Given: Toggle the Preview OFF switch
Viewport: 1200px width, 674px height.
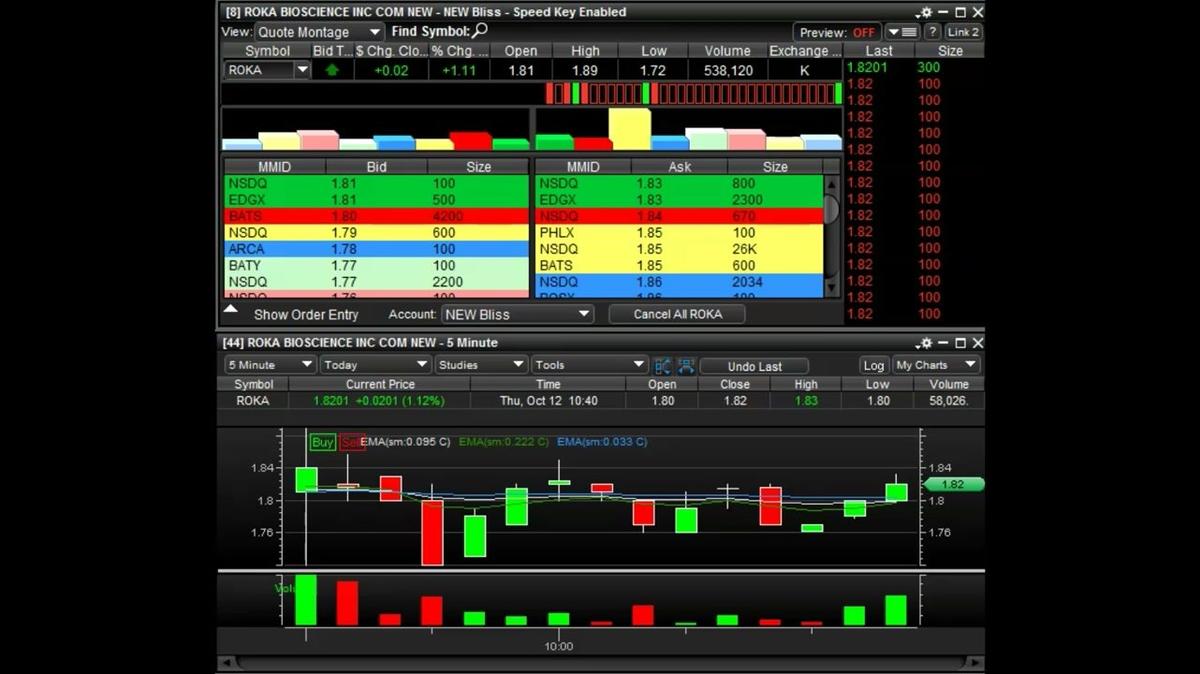Looking at the screenshot, I should point(838,32).
